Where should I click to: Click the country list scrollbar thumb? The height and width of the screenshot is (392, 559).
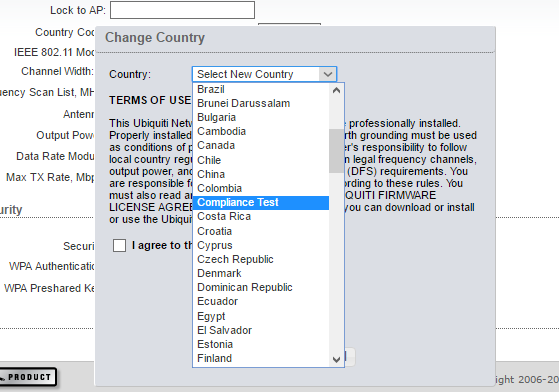[336, 151]
